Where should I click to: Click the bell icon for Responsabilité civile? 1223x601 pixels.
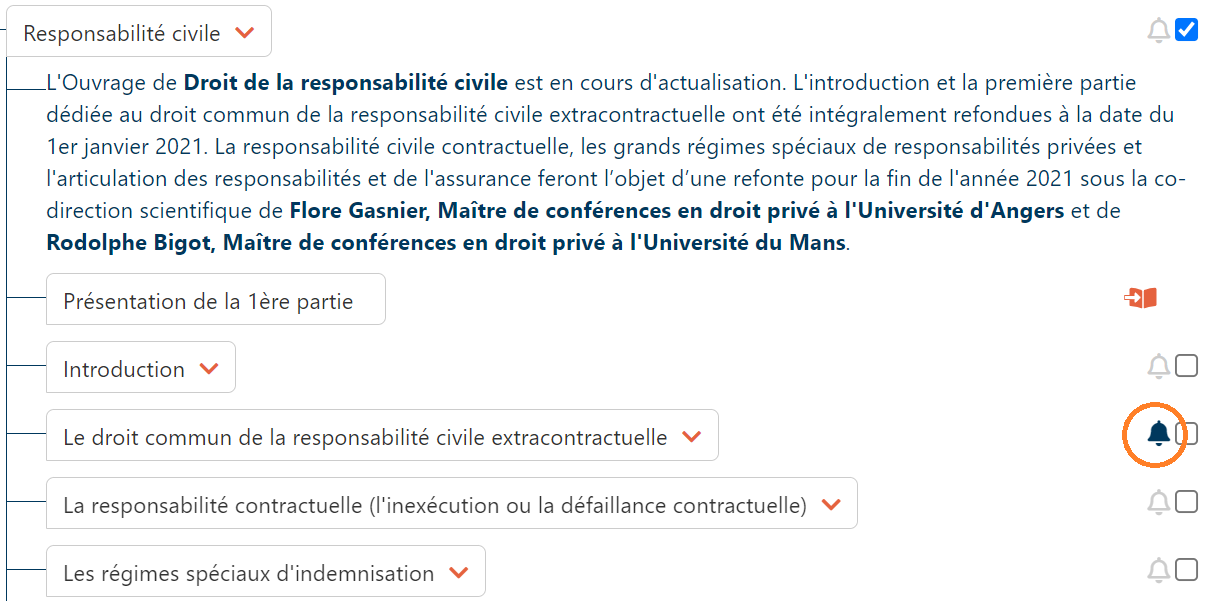[1158, 31]
